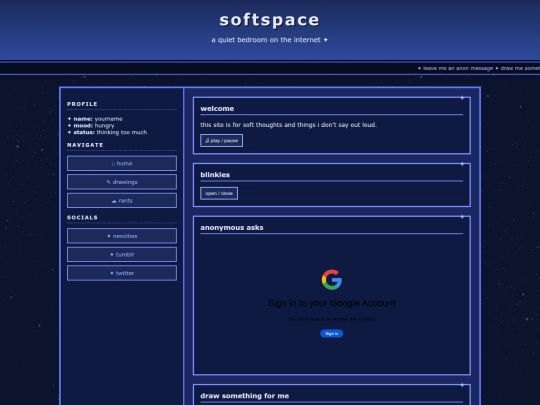The height and width of the screenshot is (405, 540).
Task: Click the PROFILE sidebar heading
Action: 82,104
